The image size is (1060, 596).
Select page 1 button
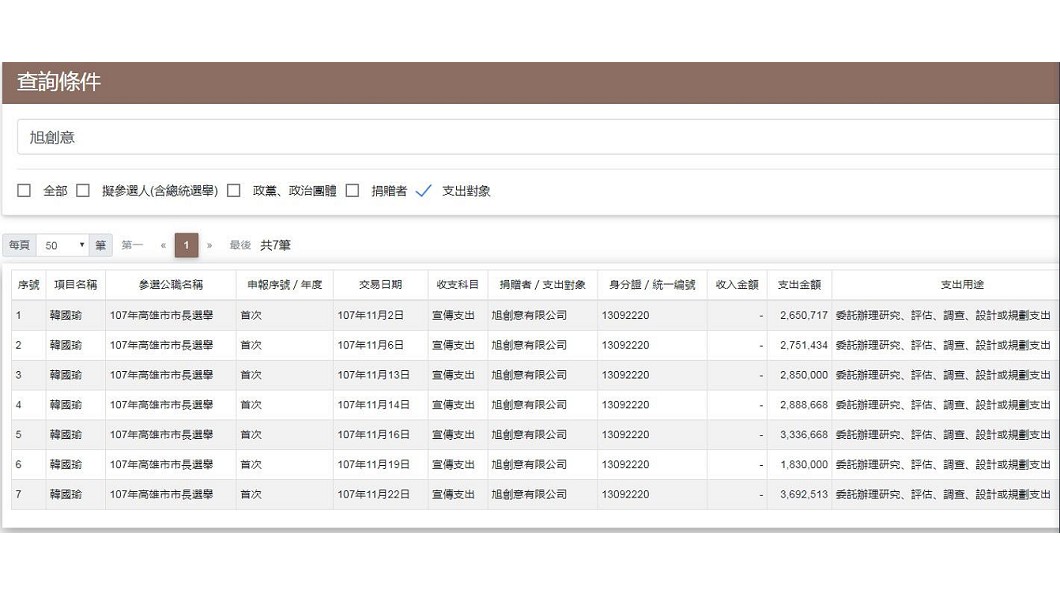(x=187, y=245)
